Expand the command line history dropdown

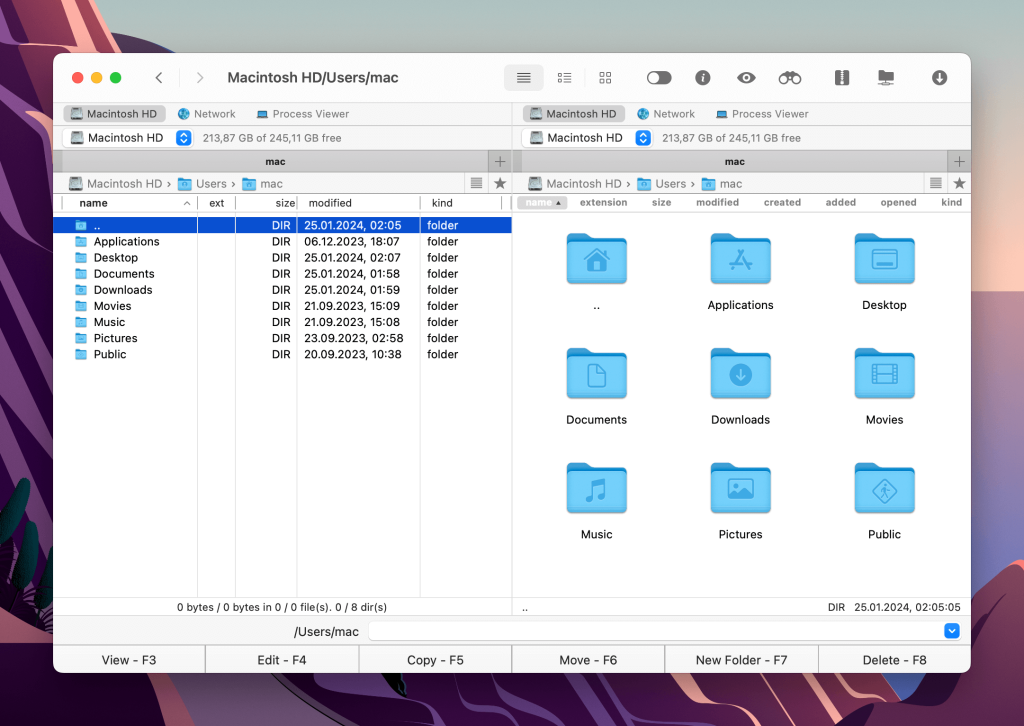(951, 631)
